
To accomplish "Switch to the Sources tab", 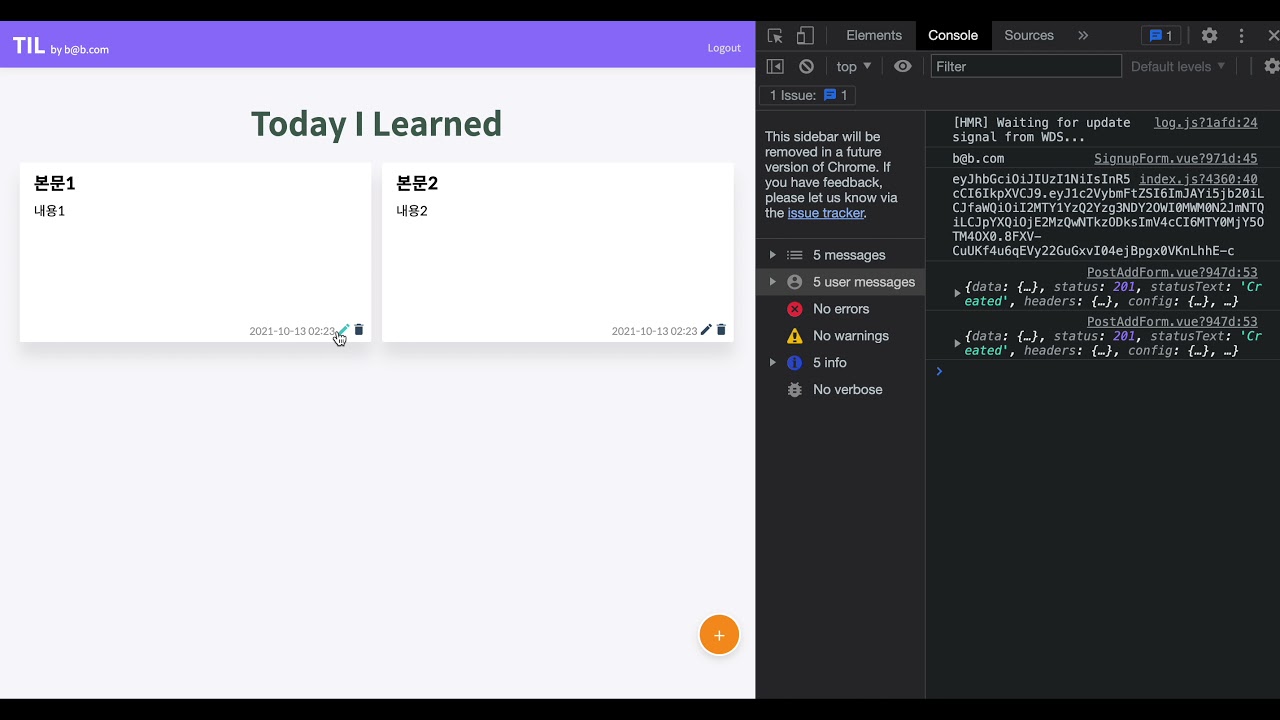I will point(1028,36).
